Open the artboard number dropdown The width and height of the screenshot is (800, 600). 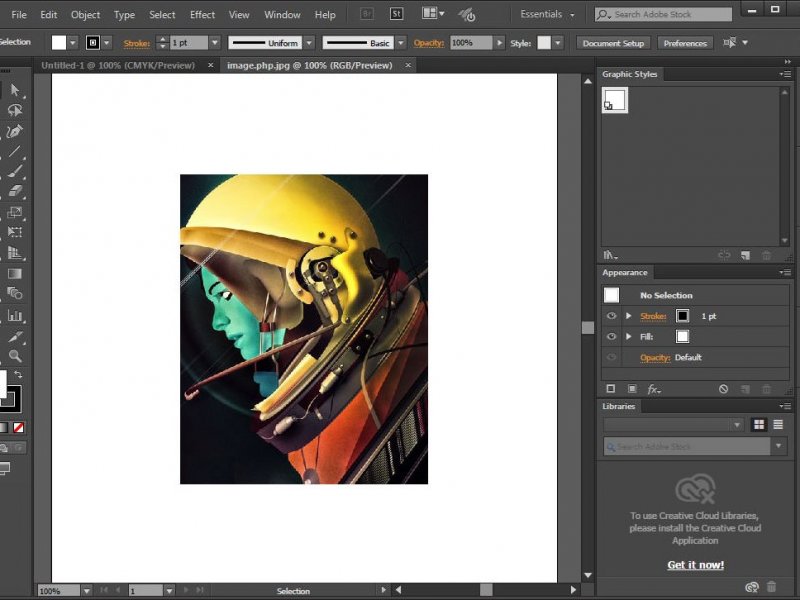tap(169, 591)
